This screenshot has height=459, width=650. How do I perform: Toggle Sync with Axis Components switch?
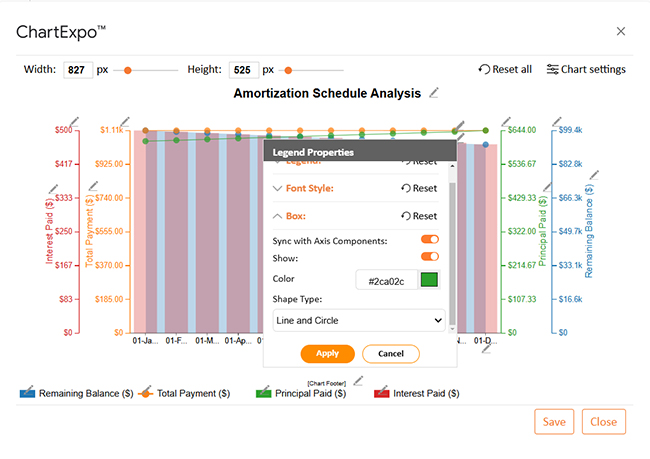pos(430,240)
